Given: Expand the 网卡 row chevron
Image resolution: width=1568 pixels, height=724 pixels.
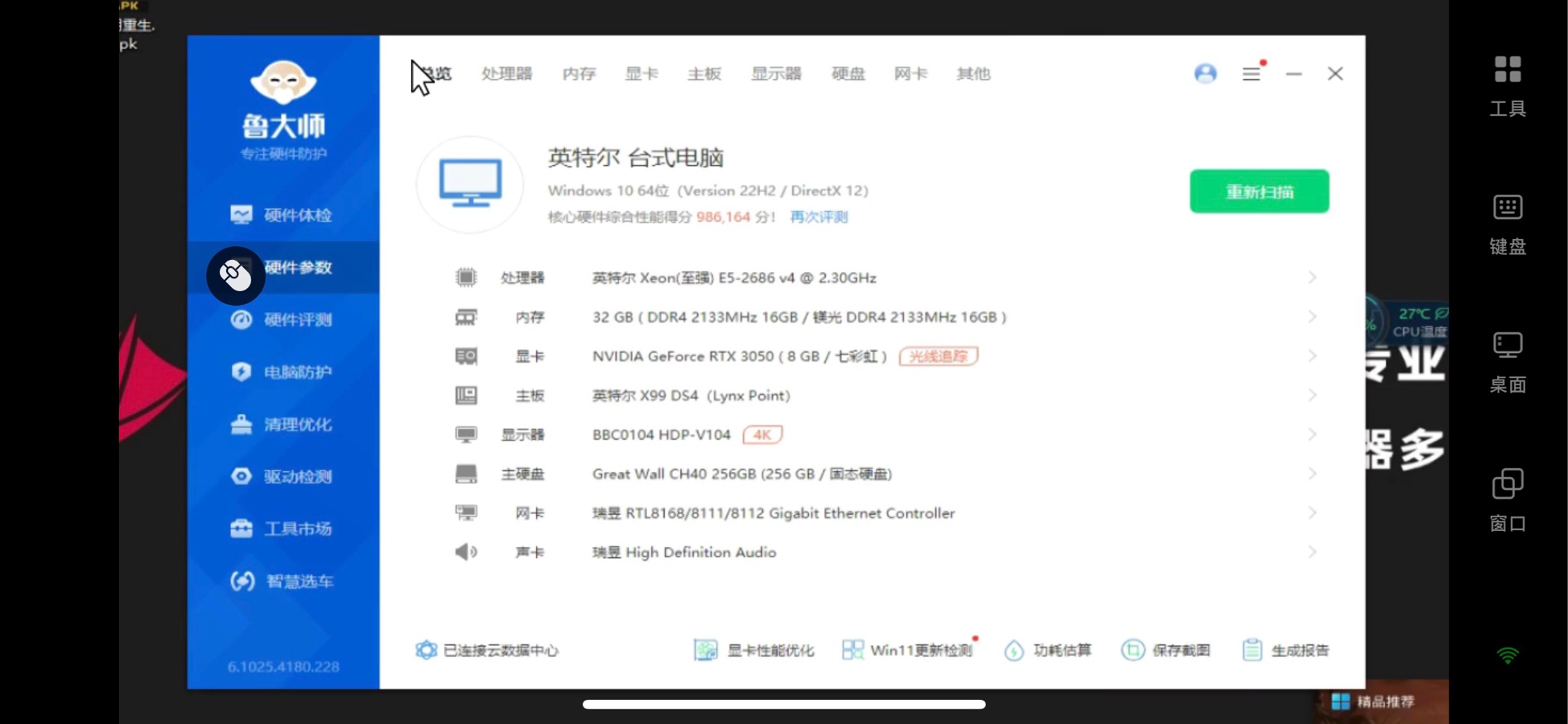Looking at the screenshot, I should 1312,513.
